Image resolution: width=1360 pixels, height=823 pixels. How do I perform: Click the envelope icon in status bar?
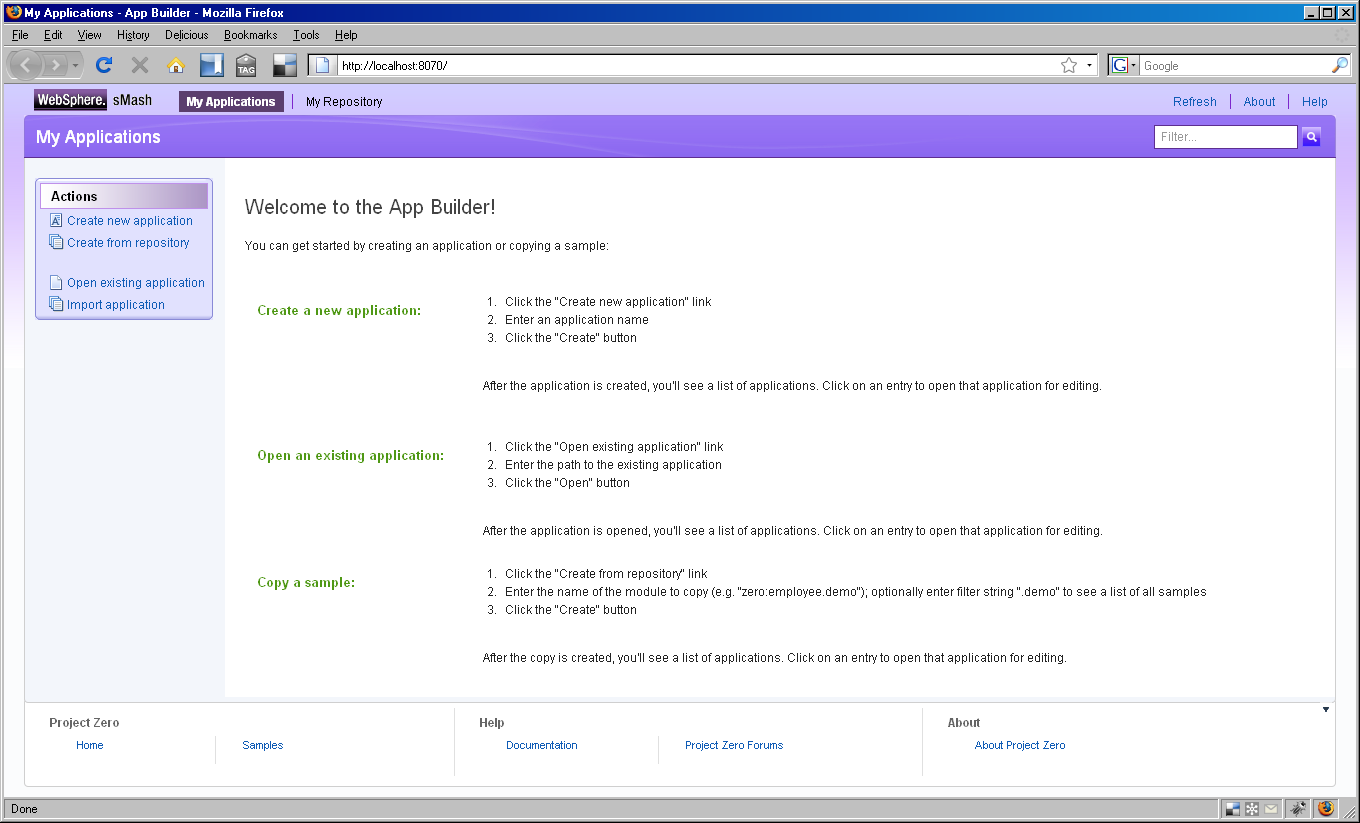1271,808
